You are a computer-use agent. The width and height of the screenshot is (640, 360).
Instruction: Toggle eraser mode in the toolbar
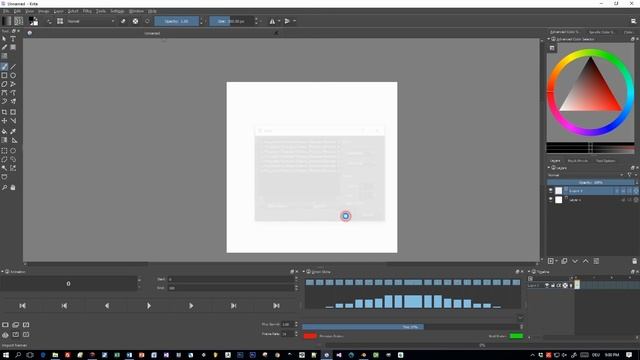tap(123, 21)
